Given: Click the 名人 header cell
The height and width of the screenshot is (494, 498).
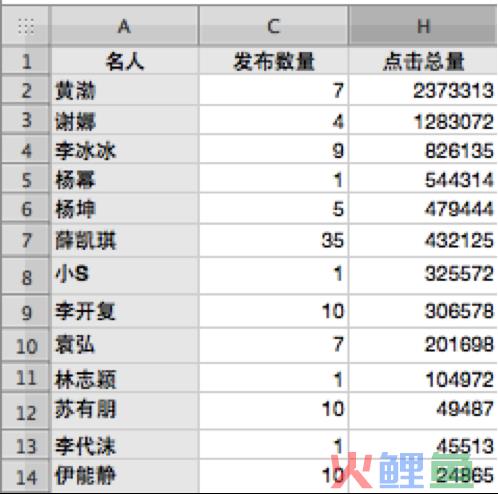Looking at the screenshot, I should click(x=124, y=61).
